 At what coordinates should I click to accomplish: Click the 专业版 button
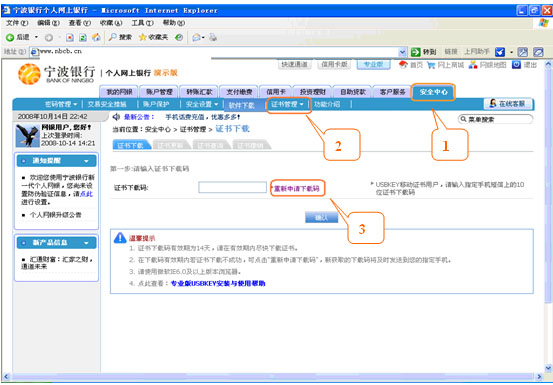tap(374, 65)
